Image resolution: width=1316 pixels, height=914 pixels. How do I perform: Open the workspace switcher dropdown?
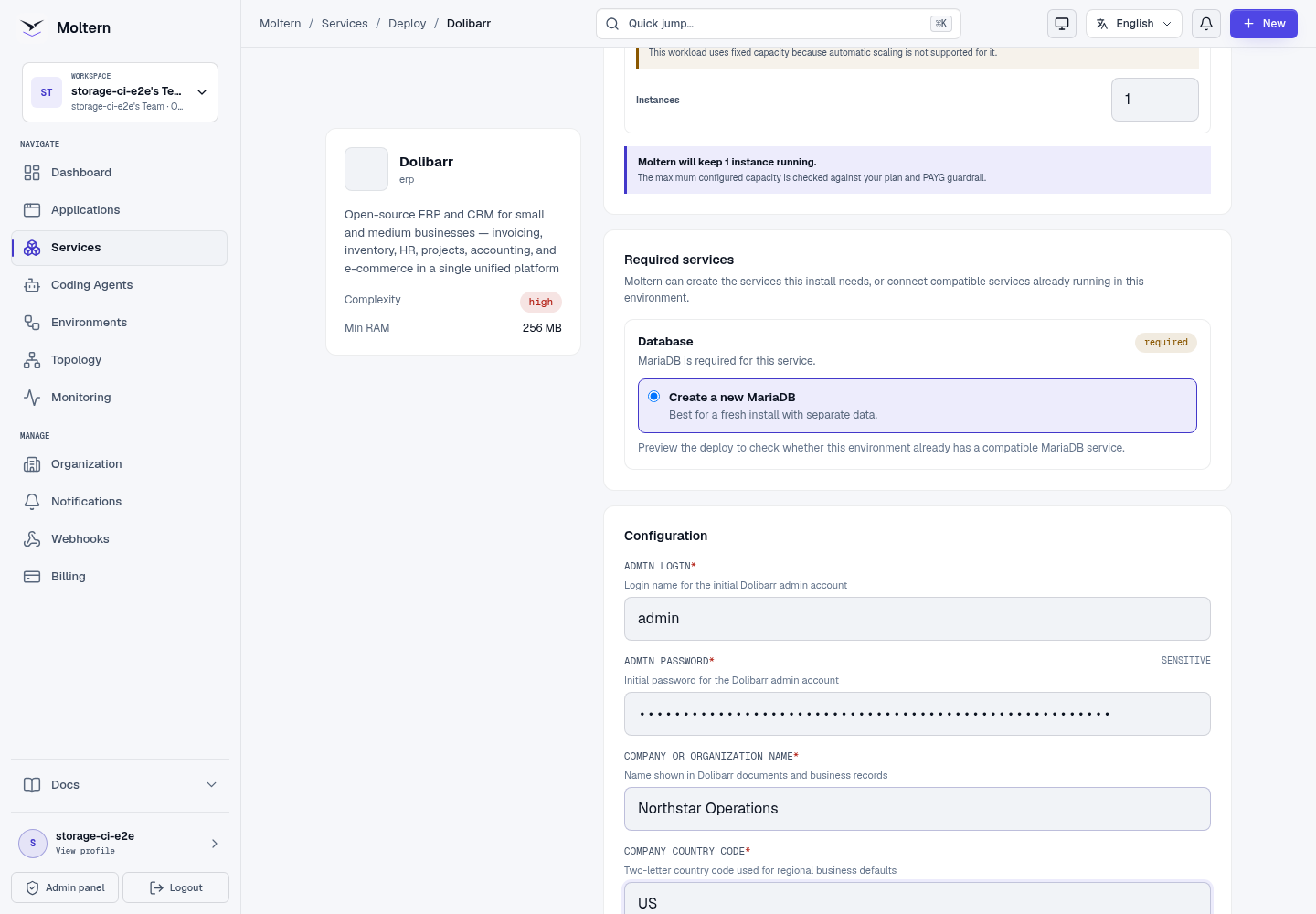point(120,92)
